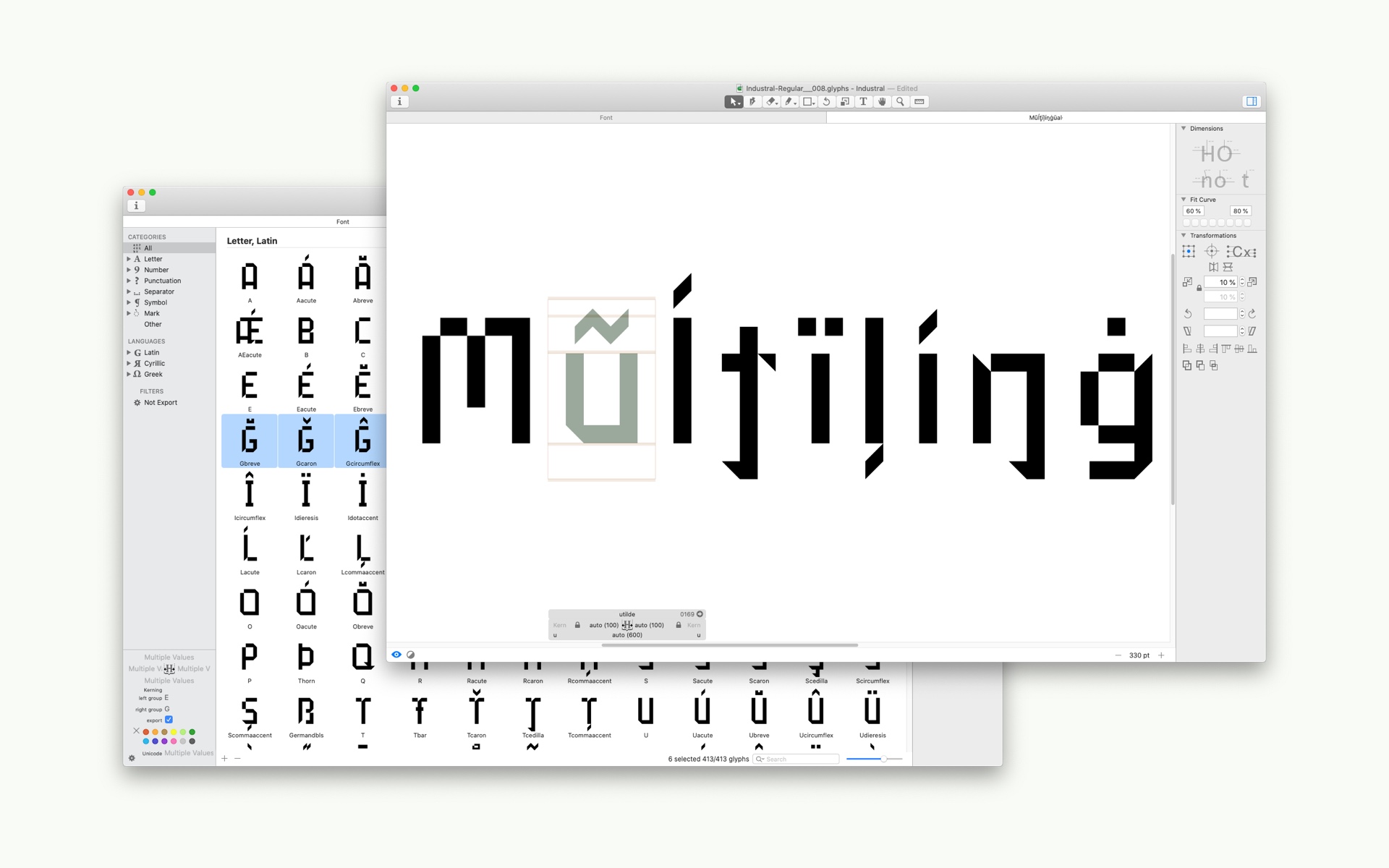Switch to the Text tool

(x=863, y=102)
